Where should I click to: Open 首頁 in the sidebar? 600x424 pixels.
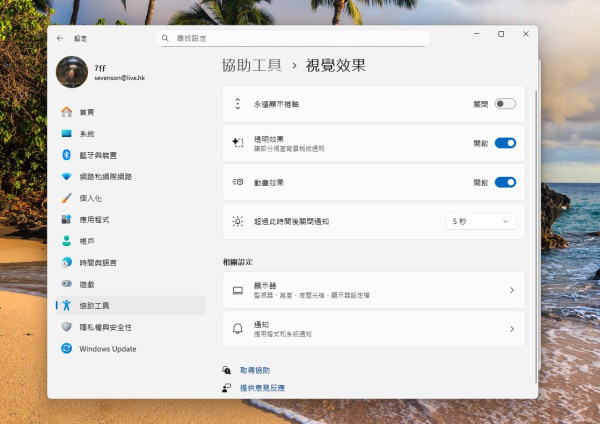[131, 112]
